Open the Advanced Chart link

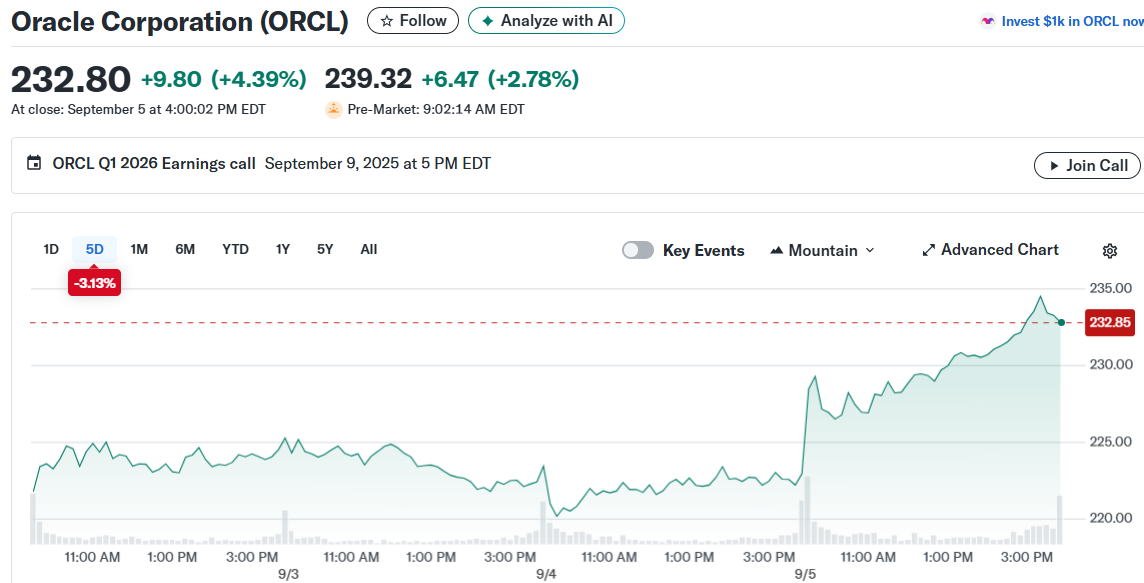coord(990,250)
